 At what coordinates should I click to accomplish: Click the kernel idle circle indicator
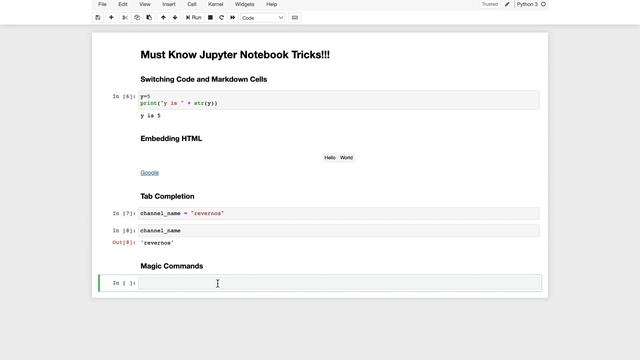(543, 4)
